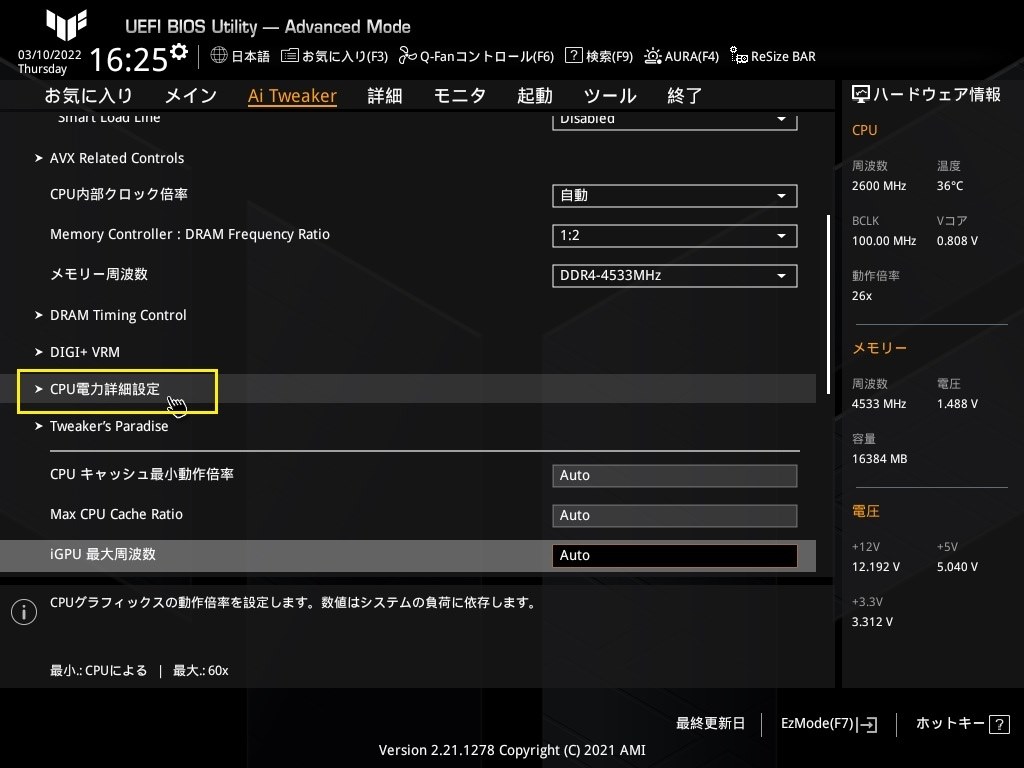
Task: Click the EzMode switch arrow icon
Action: [869, 724]
